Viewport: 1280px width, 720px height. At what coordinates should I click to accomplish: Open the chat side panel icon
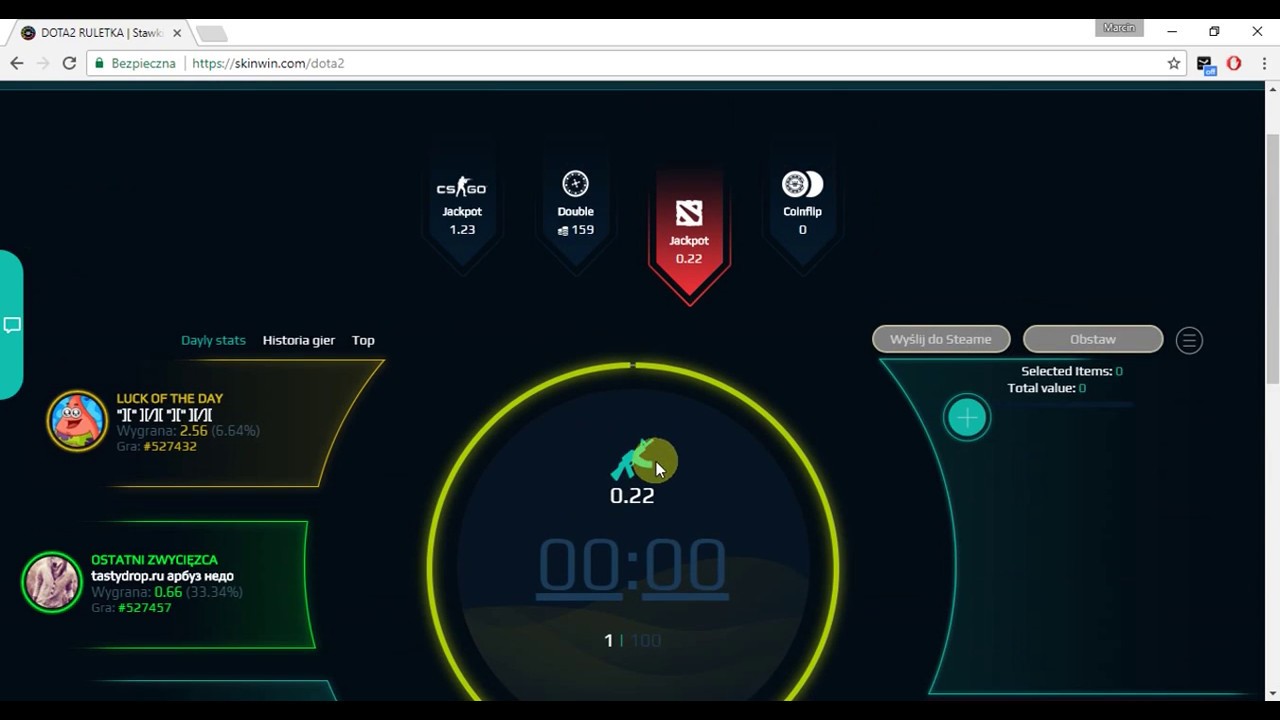click(12, 325)
